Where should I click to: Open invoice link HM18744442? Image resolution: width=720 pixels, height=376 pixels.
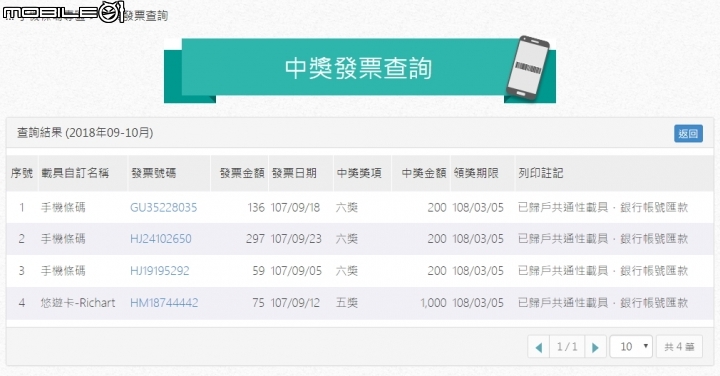pos(164,303)
